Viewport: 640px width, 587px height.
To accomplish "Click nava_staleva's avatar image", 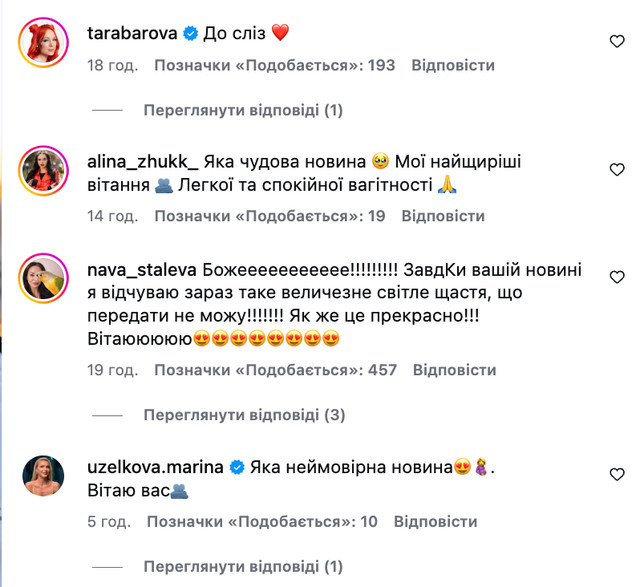I will 43,280.
